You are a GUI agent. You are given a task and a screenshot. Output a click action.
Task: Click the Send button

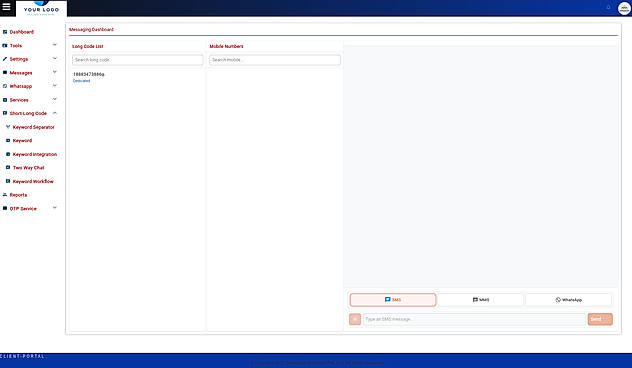(x=600, y=319)
